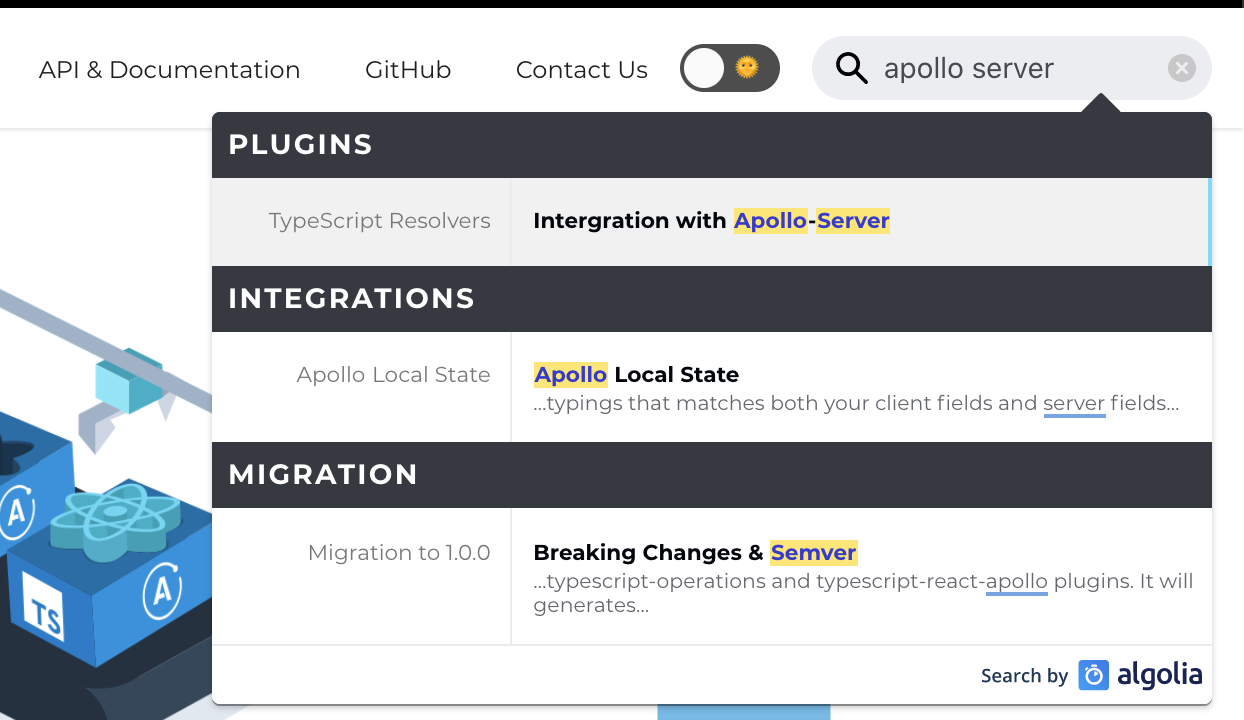Select the INTEGRATIONS section header
The image size is (1244, 720).
tap(352, 298)
